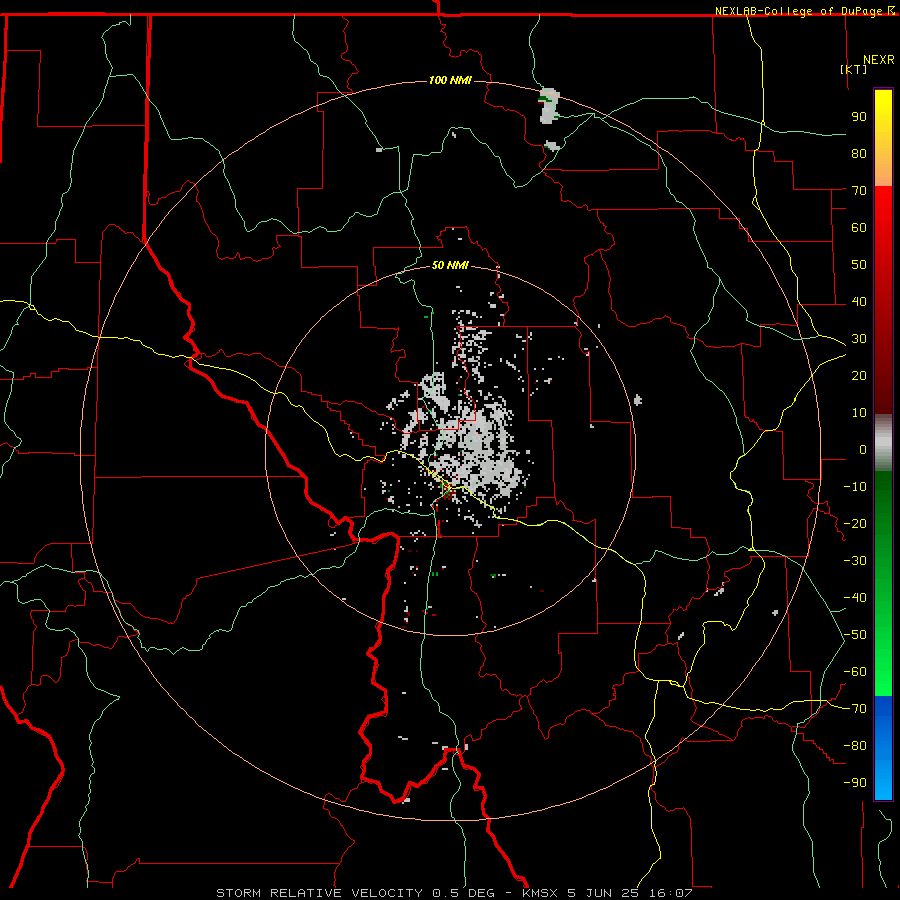This screenshot has height=900, width=900.
Task: Click the 0 value on the velocity scale
Action: point(863,449)
